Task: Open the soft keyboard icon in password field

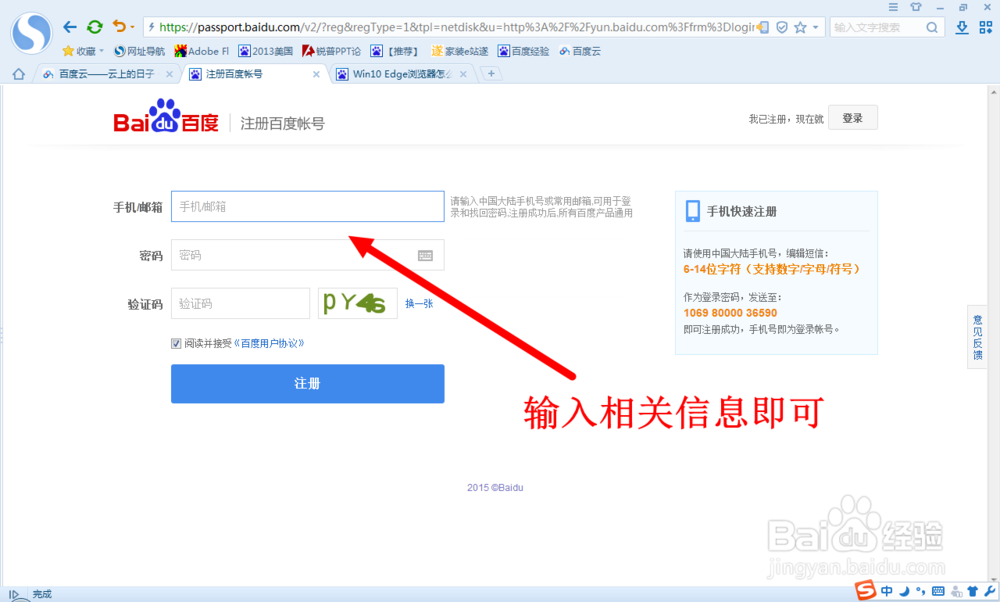Action: tap(425, 256)
